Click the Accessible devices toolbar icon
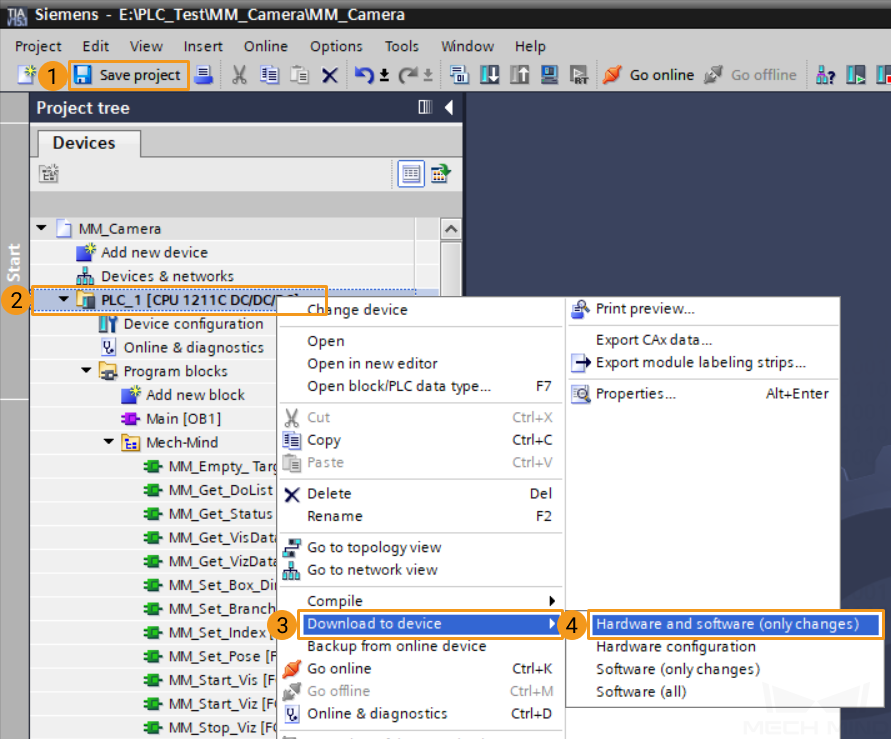The image size is (891, 739). pos(825,75)
